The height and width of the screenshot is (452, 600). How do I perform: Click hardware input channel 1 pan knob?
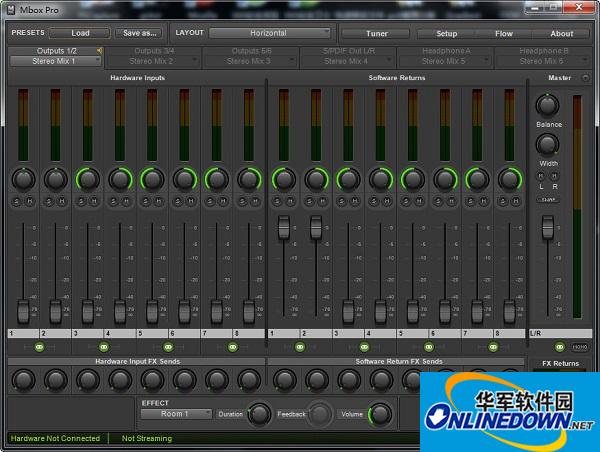[22, 180]
